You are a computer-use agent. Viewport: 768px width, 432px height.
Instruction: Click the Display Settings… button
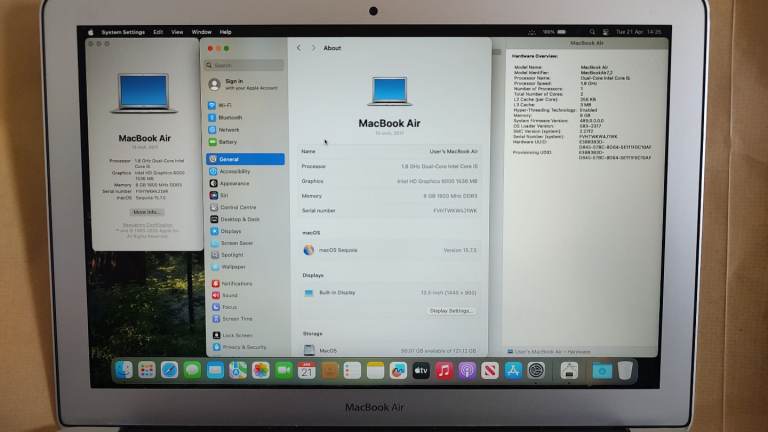pyautogui.click(x=451, y=311)
